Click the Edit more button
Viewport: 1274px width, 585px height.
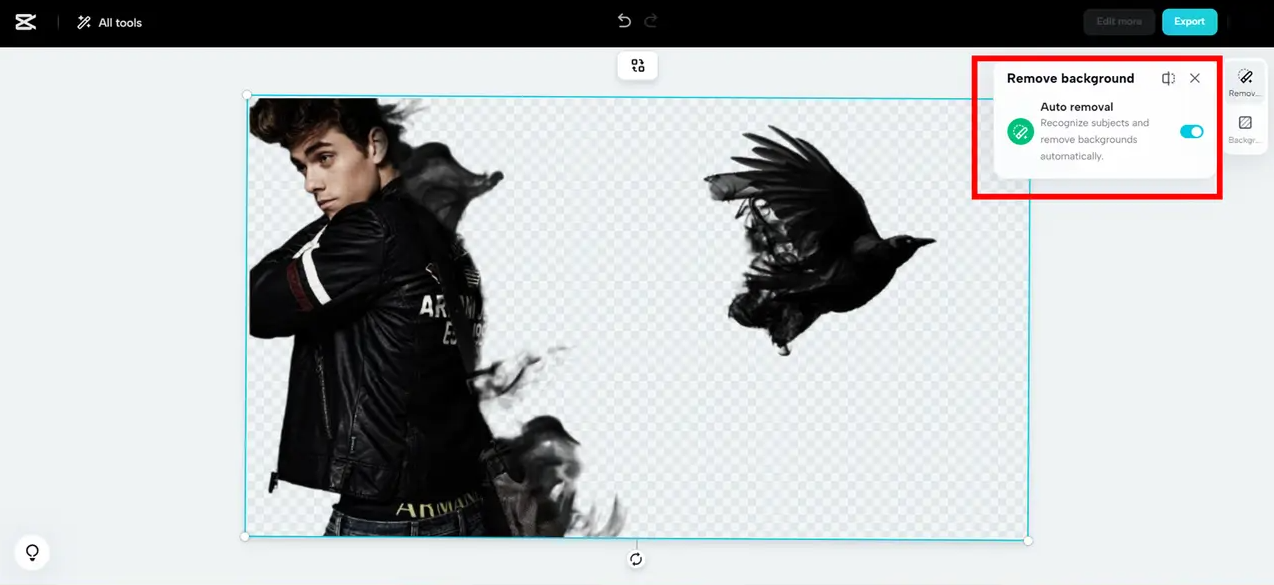pos(1119,22)
